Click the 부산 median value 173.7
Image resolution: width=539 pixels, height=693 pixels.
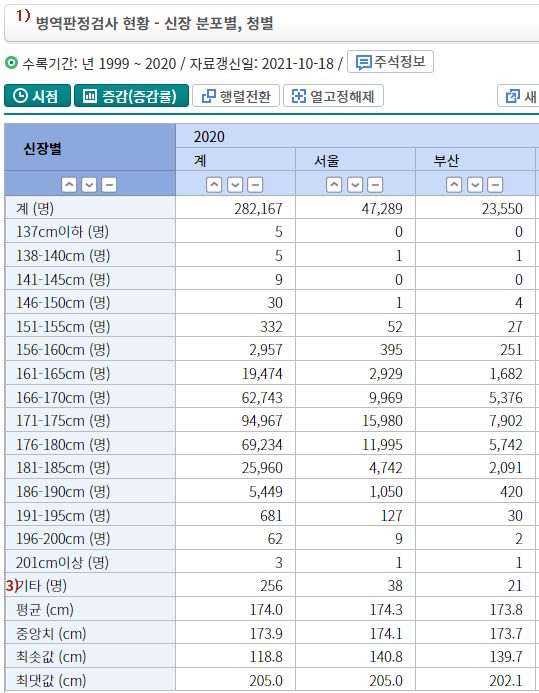(x=506, y=634)
